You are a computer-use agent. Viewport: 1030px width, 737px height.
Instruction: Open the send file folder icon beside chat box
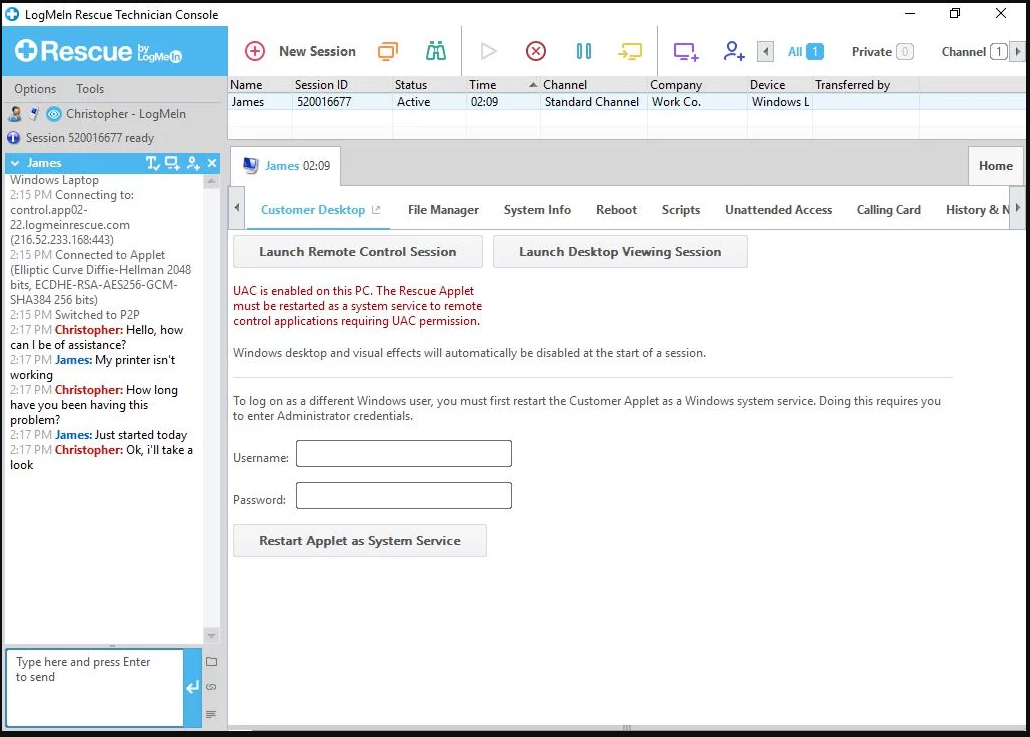pos(211,661)
